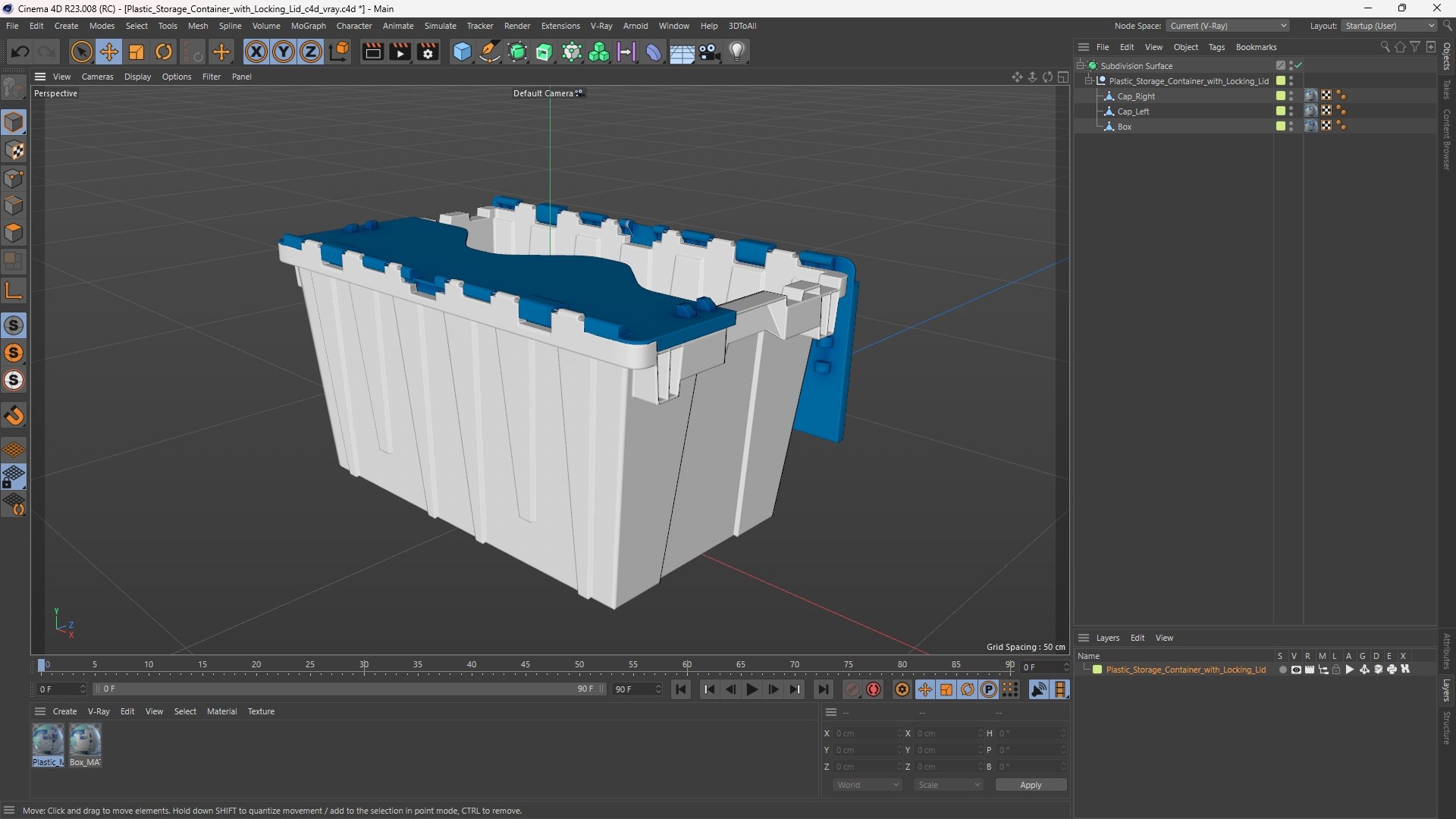Click the Undo arrow icon
Image resolution: width=1456 pixels, height=819 pixels.
coord(20,52)
